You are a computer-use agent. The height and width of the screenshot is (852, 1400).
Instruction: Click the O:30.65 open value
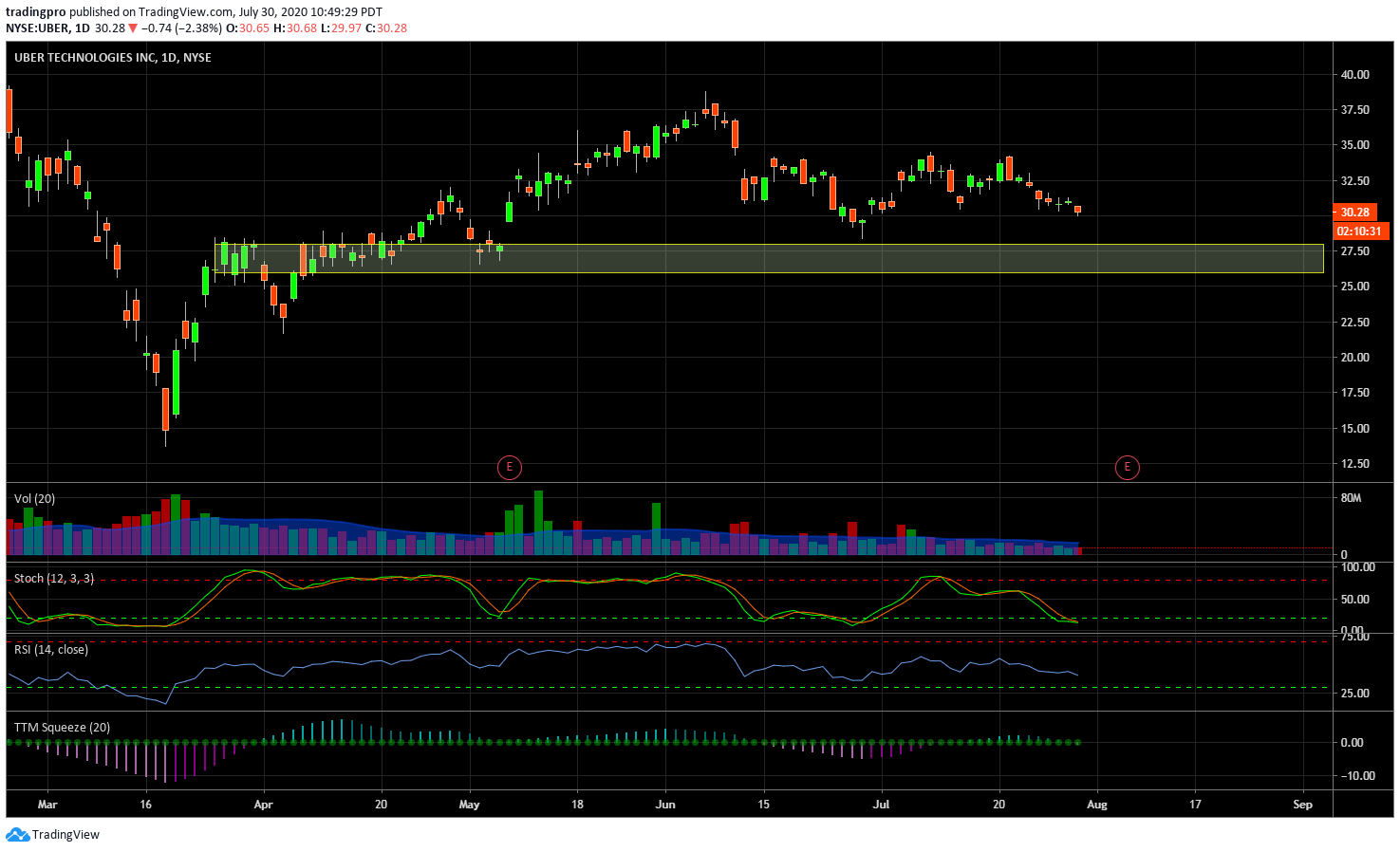(248, 28)
